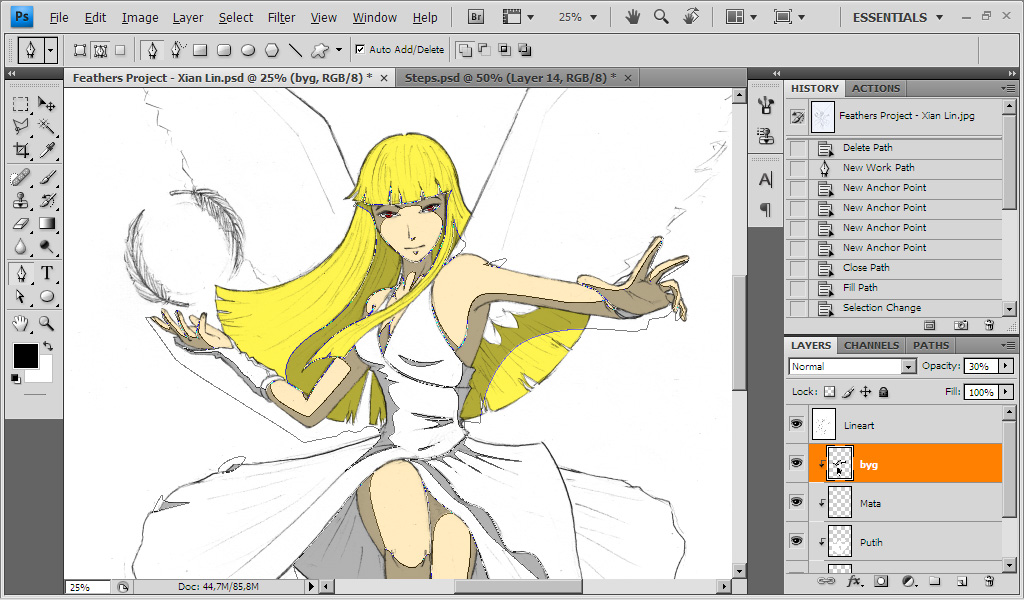Image resolution: width=1024 pixels, height=600 pixels.
Task: Open the Image menu
Action: click(140, 18)
